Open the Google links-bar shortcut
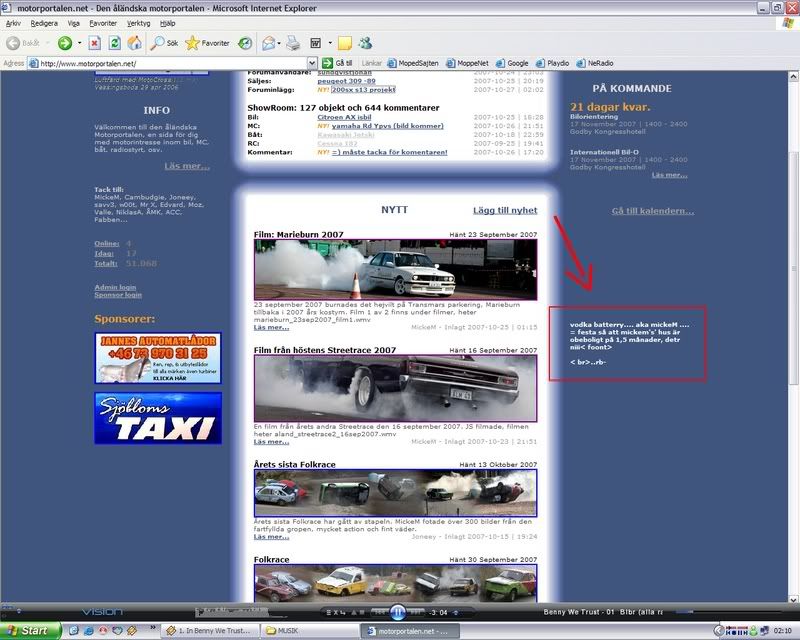Screen dimensions: 800x640 [512, 63]
